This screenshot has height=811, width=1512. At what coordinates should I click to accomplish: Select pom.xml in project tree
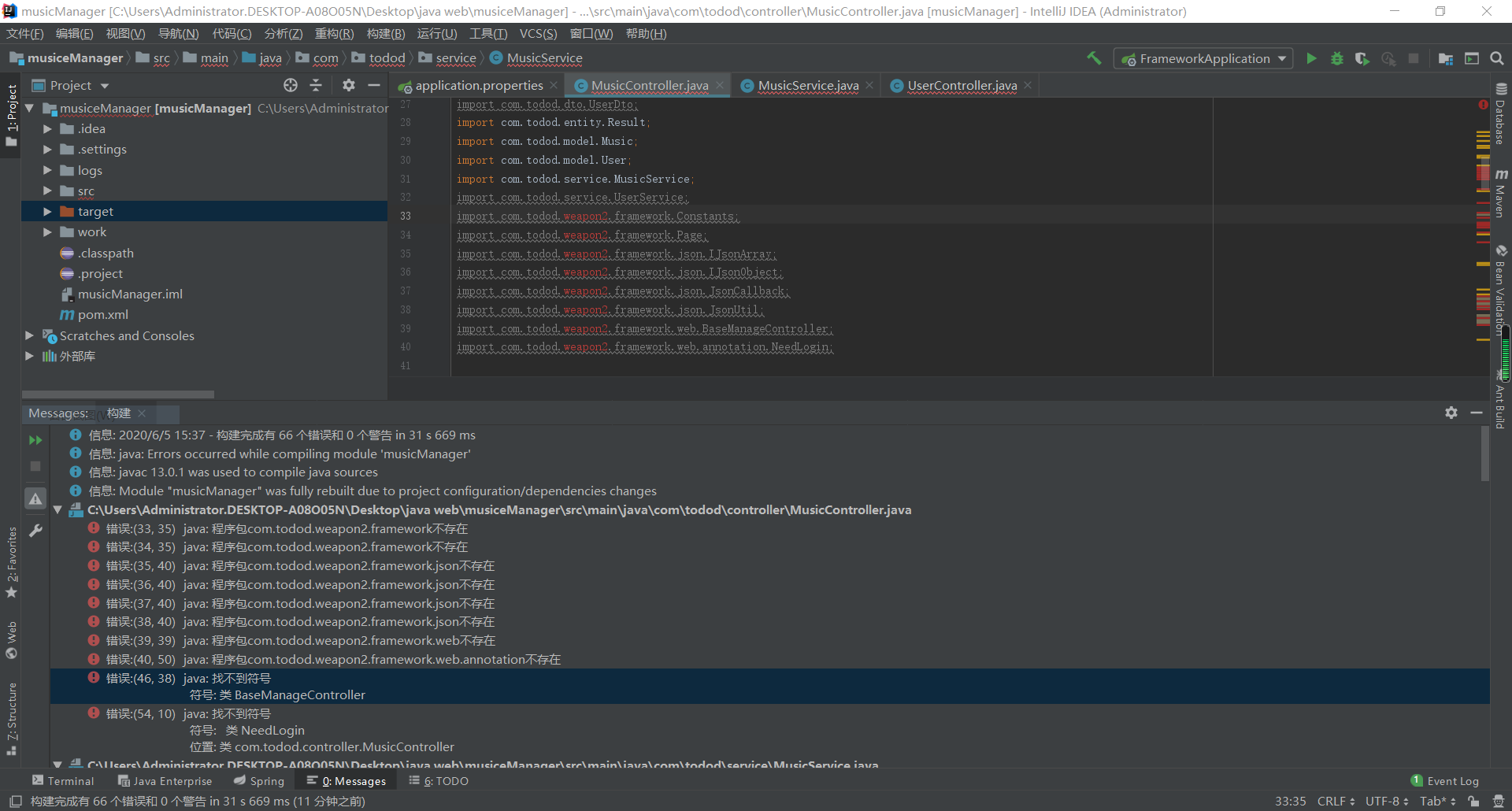pos(102,314)
